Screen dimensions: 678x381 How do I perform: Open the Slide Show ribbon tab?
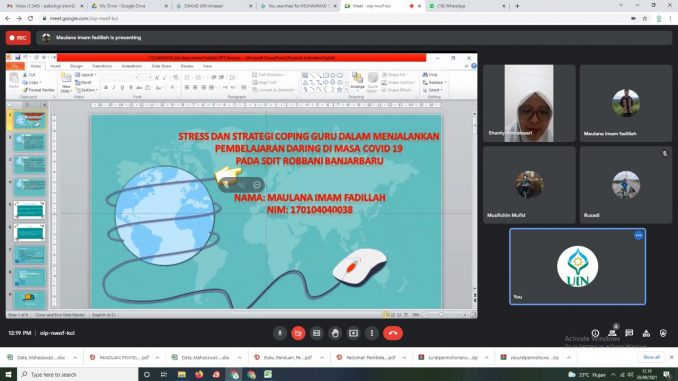point(161,66)
